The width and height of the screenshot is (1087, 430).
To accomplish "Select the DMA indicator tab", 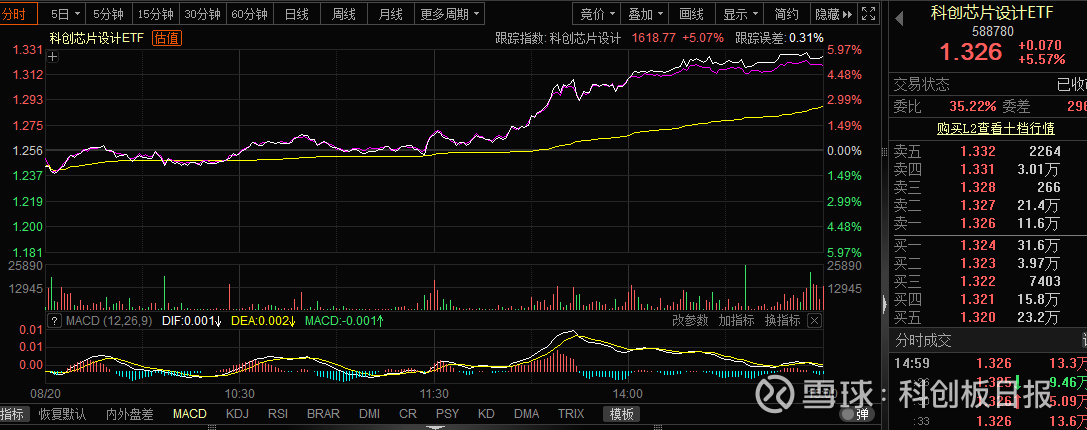I will click(x=527, y=414).
